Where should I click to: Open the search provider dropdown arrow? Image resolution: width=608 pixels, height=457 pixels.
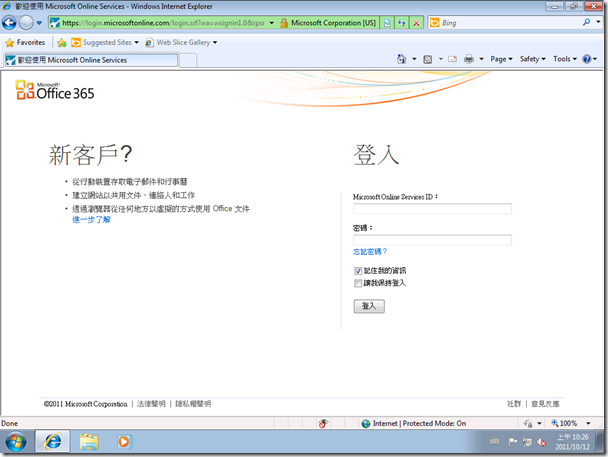(598, 22)
